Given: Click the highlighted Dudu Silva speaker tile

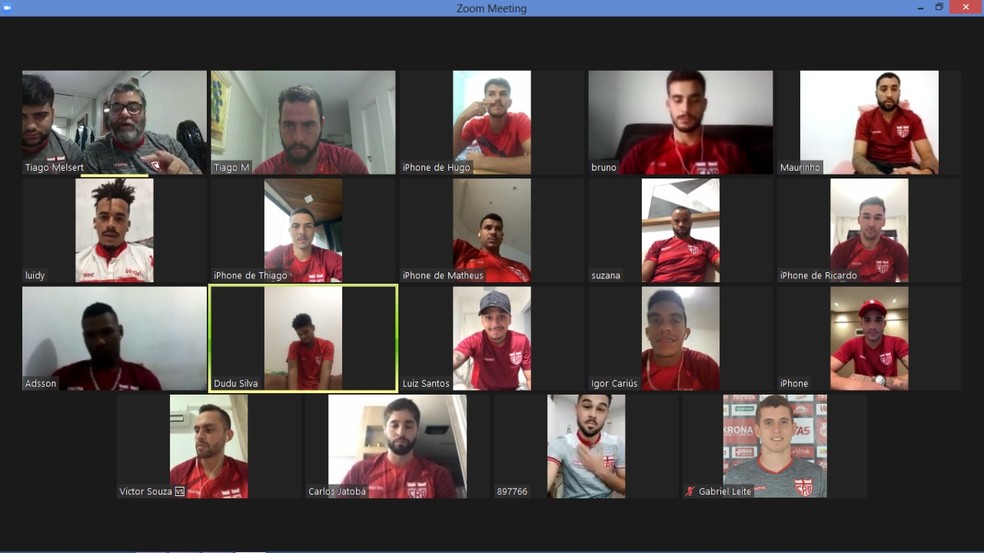Looking at the screenshot, I should tap(302, 338).
